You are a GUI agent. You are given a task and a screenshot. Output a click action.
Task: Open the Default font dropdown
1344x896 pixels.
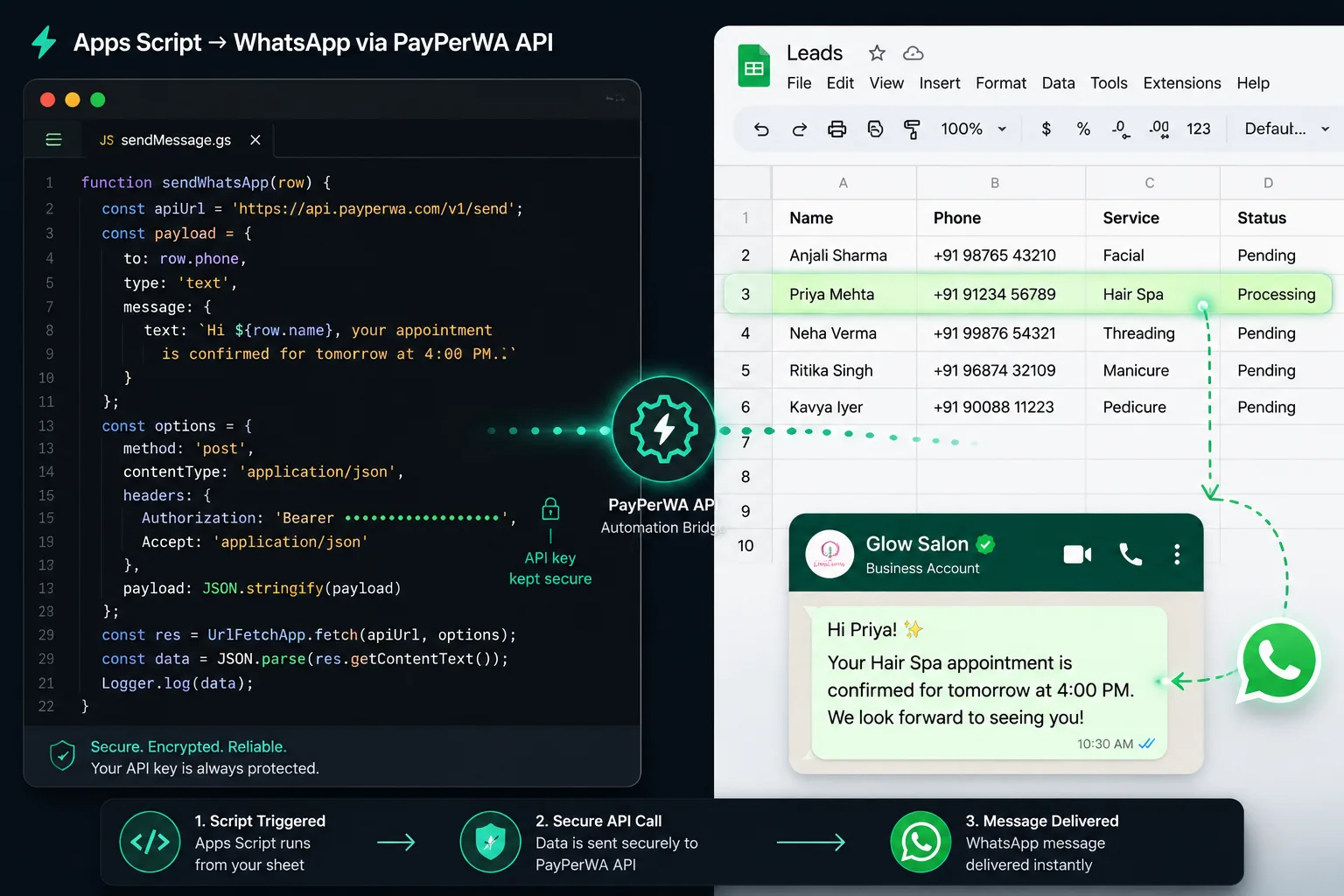pos(1286,129)
